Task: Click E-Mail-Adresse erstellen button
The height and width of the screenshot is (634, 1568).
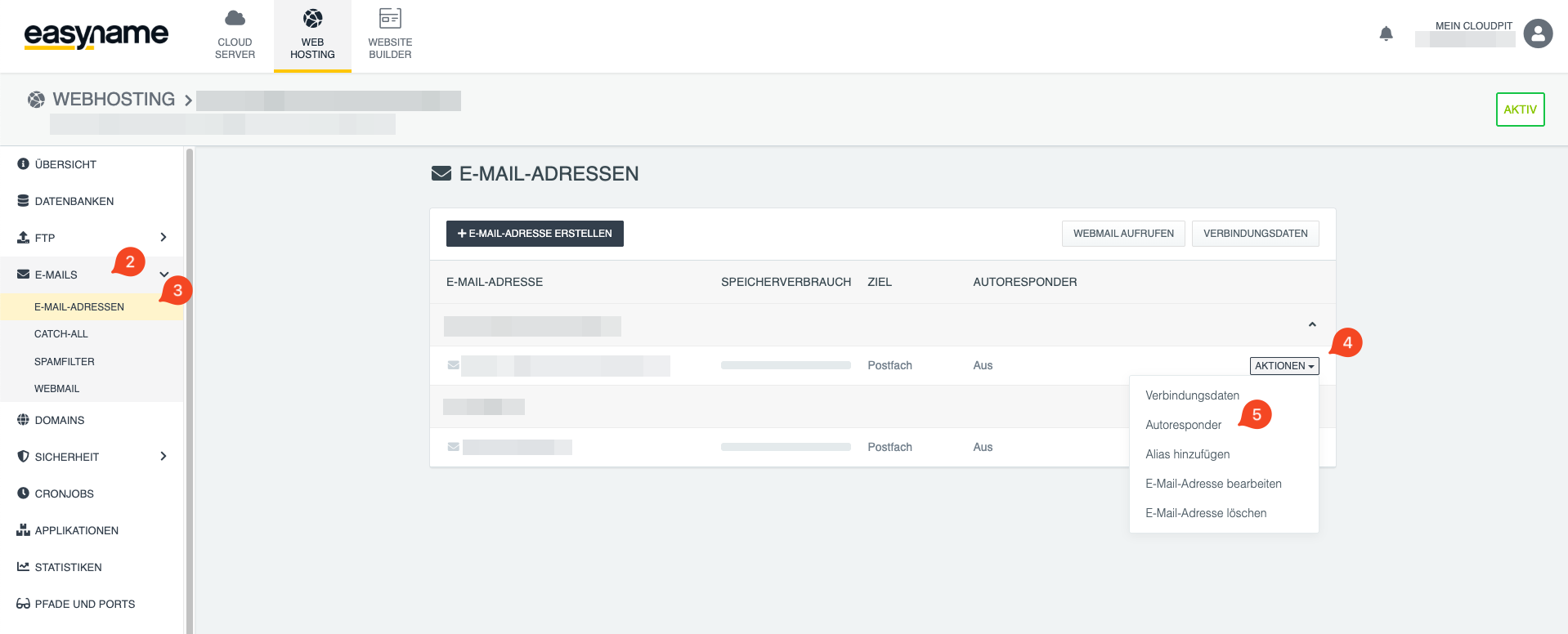Action: click(535, 234)
